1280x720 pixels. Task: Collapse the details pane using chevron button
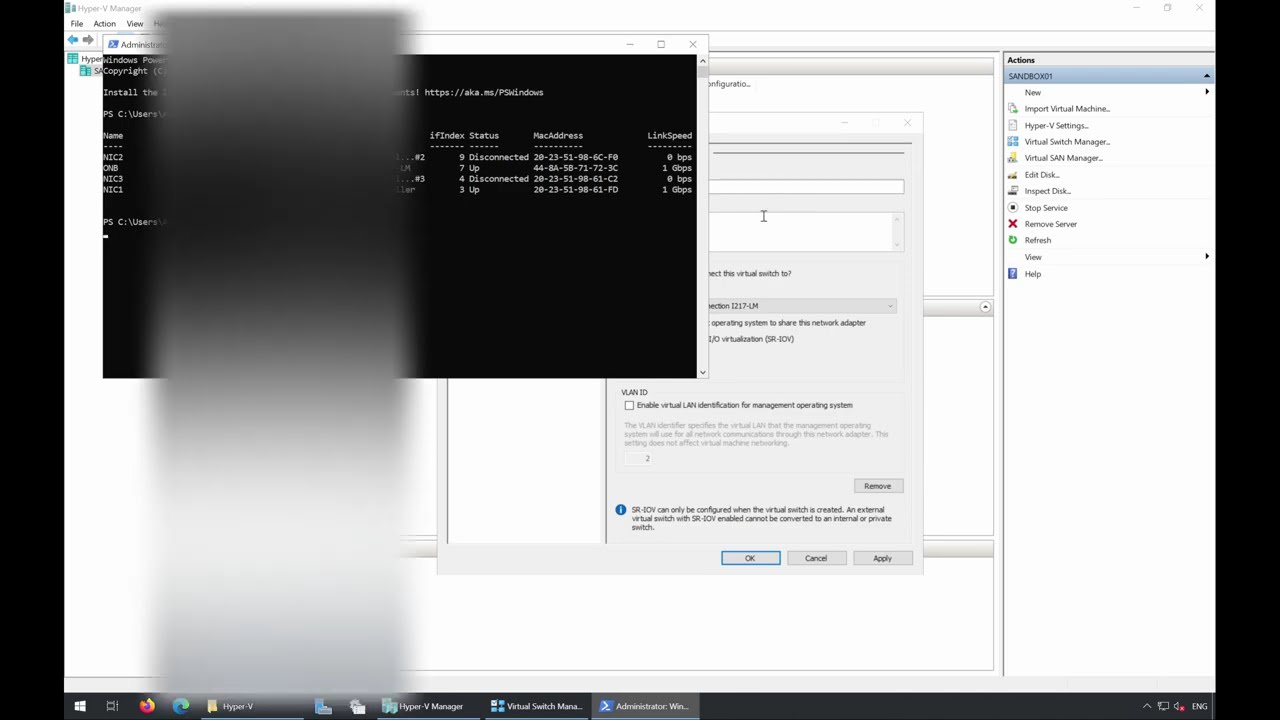985,307
